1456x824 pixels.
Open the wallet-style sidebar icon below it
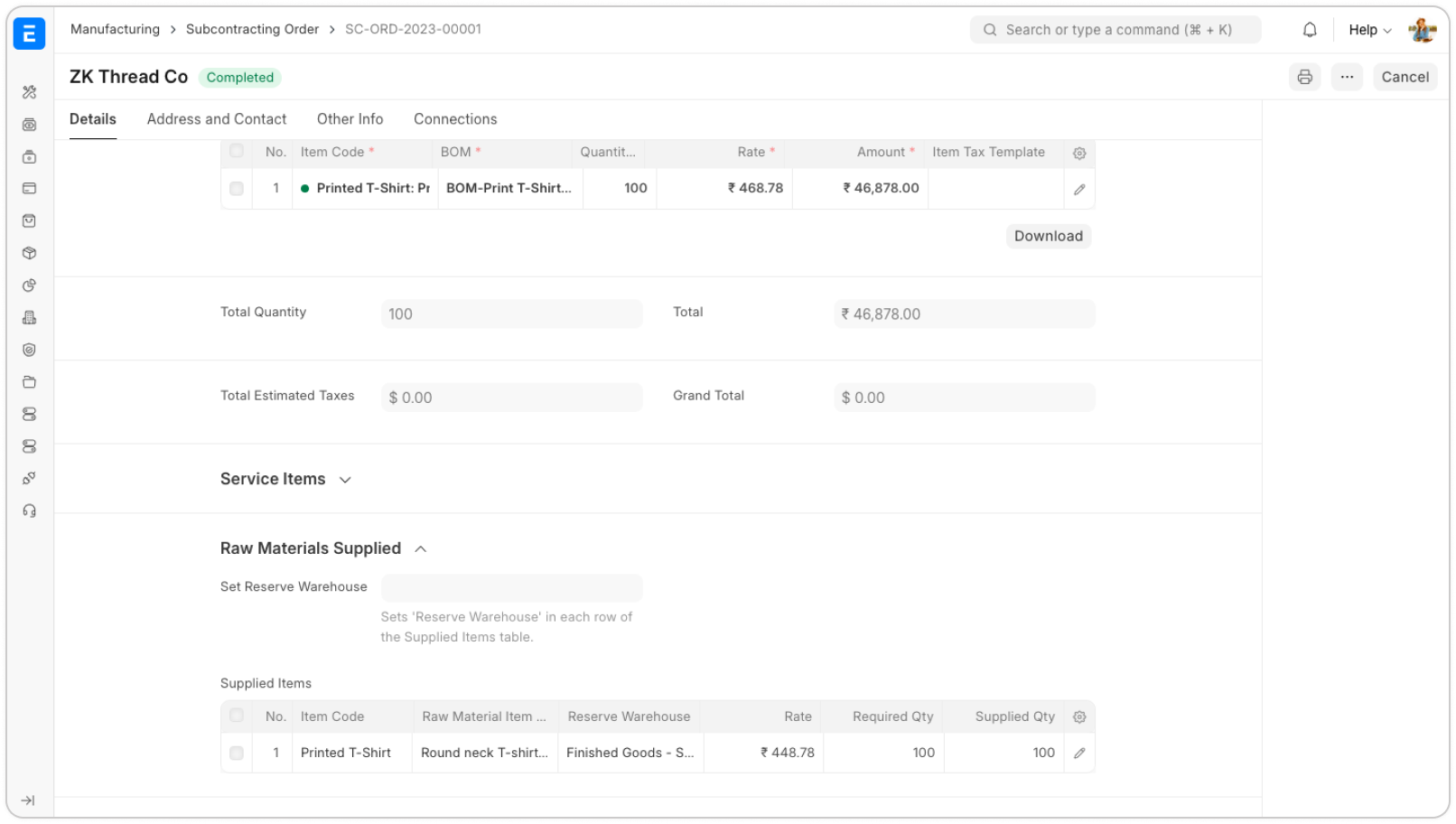[x=29, y=156]
